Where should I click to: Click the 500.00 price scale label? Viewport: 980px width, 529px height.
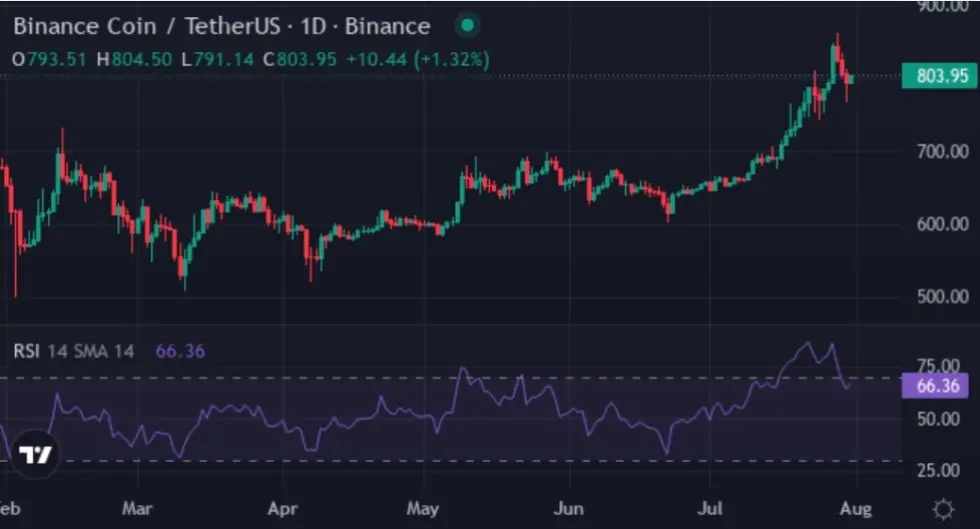pyautogui.click(x=942, y=296)
